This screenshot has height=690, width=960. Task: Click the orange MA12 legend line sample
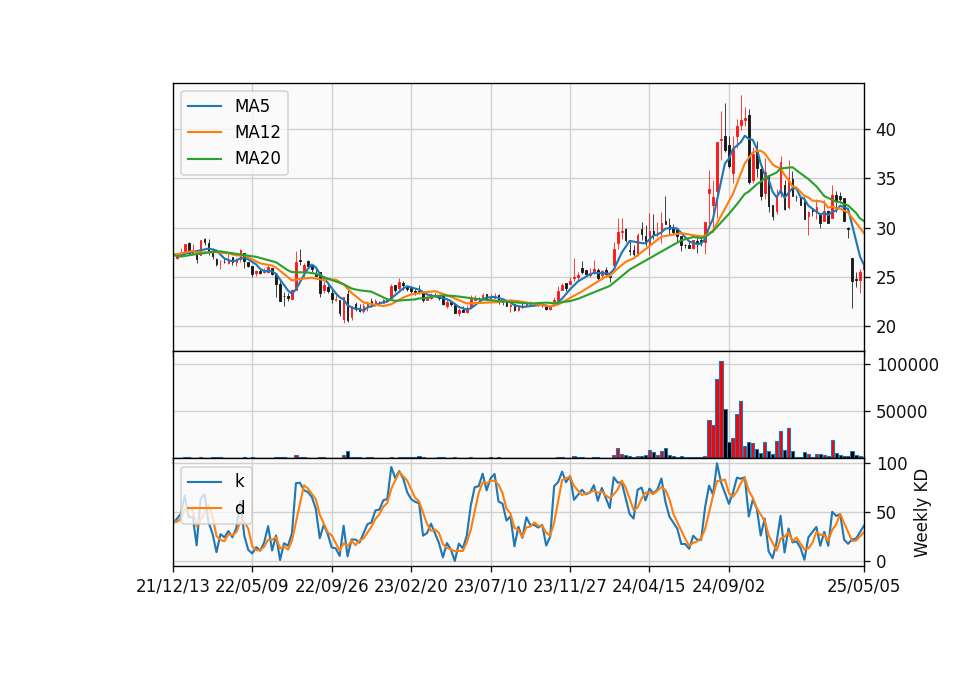tap(204, 132)
